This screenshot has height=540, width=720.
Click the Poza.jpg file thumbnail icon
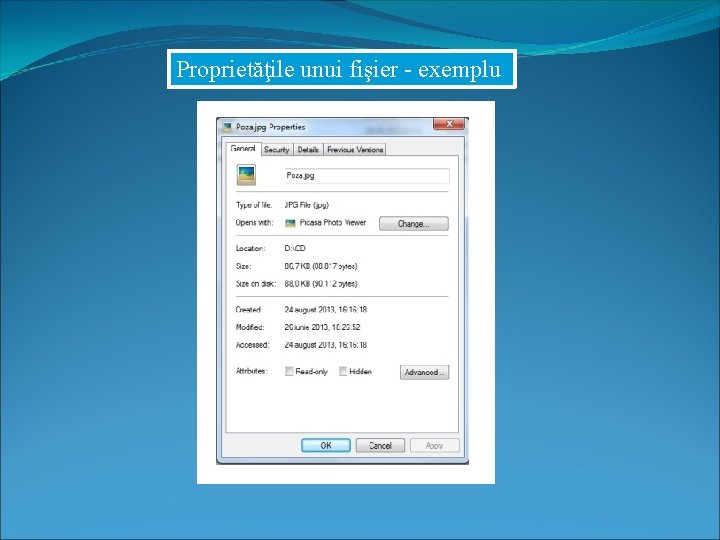[246, 175]
